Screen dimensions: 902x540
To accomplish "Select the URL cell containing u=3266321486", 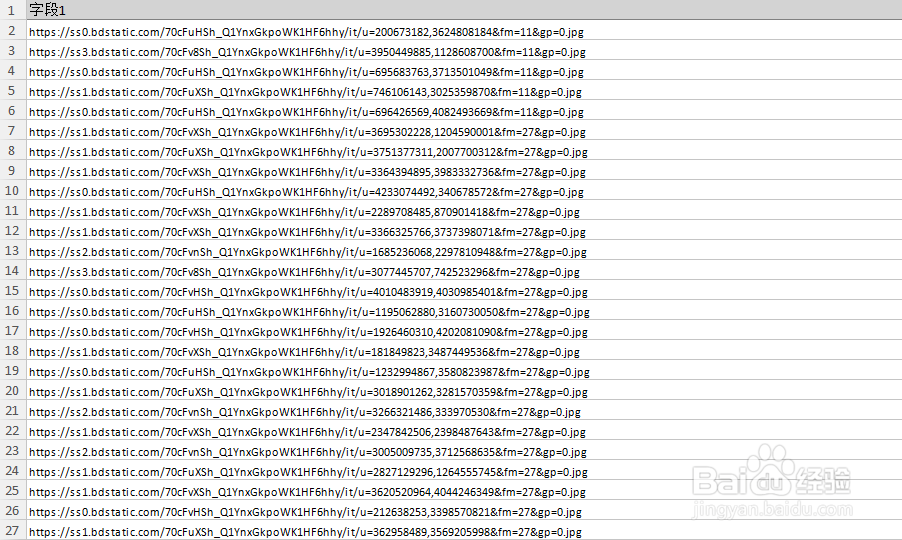I will coord(464,410).
